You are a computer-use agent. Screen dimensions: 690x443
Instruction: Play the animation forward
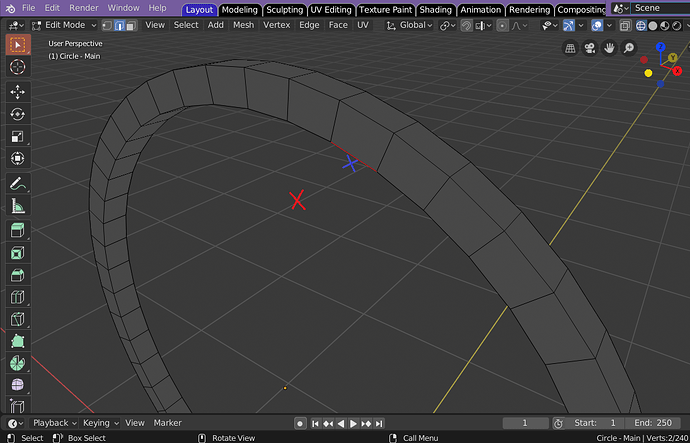(x=353, y=424)
